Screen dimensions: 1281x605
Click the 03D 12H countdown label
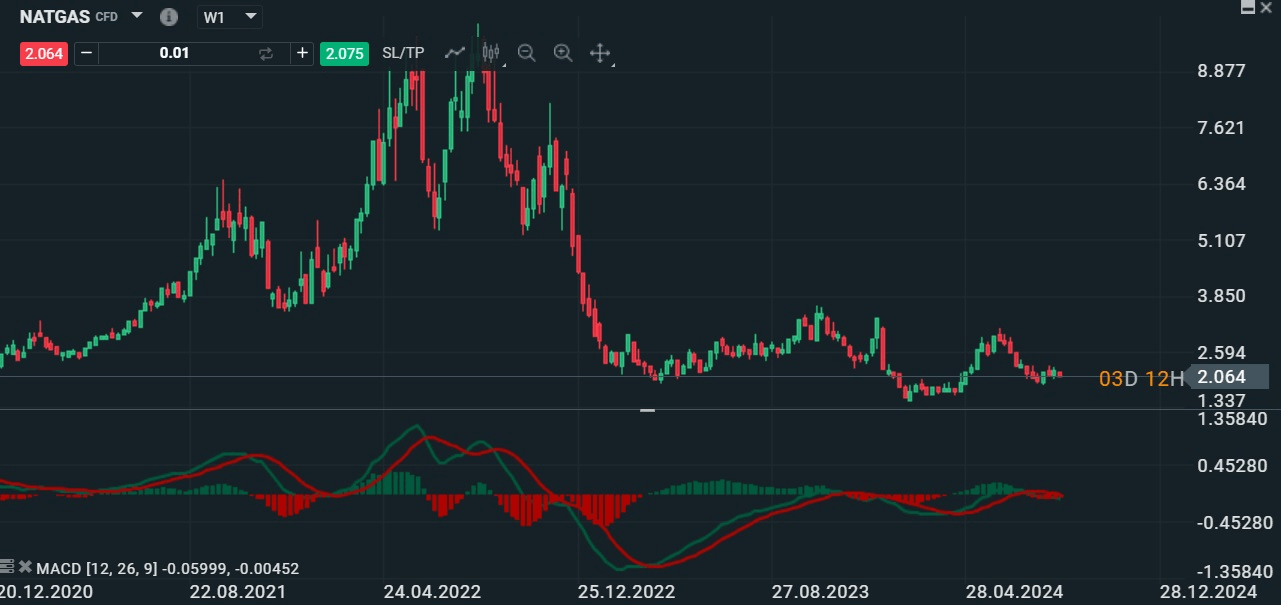pos(1139,379)
